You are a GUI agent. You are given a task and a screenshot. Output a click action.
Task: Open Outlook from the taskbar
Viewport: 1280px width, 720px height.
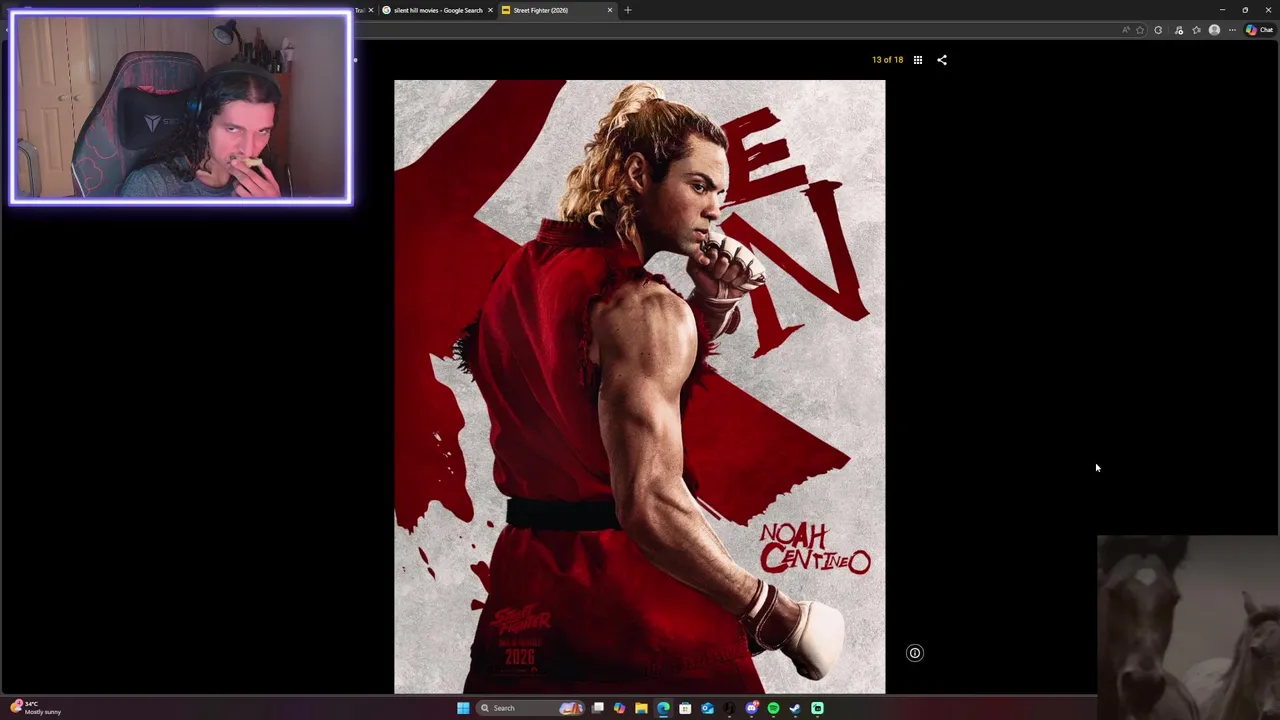(x=707, y=708)
